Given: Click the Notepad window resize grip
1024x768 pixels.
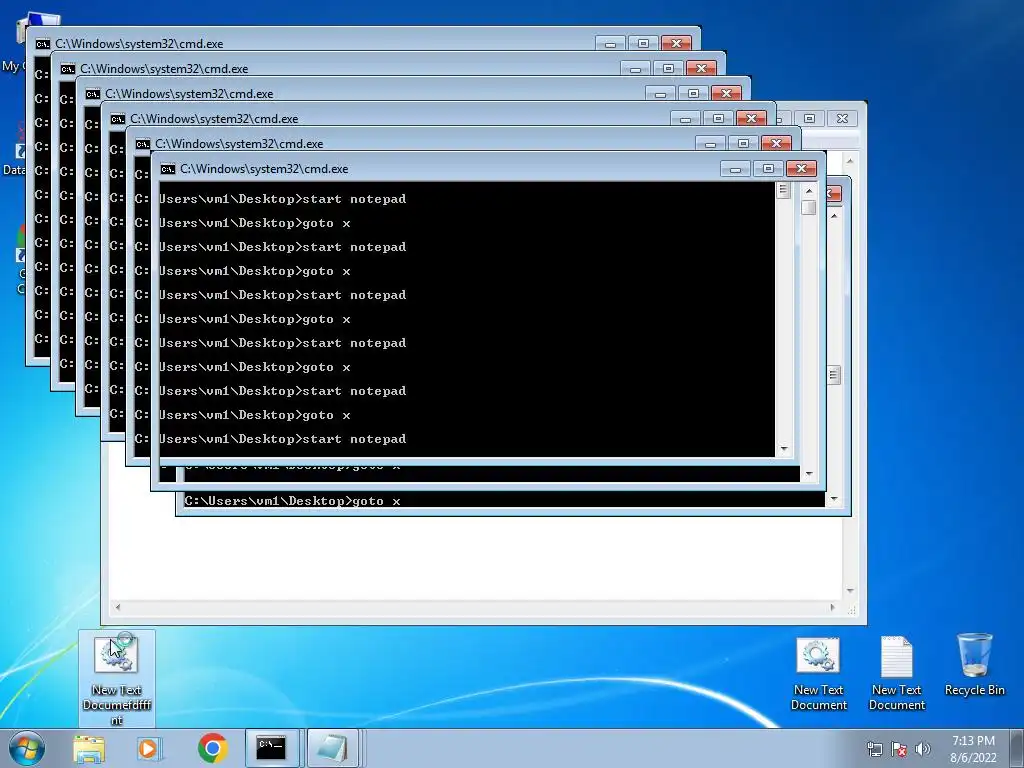Looking at the screenshot, I should [851, 609].
